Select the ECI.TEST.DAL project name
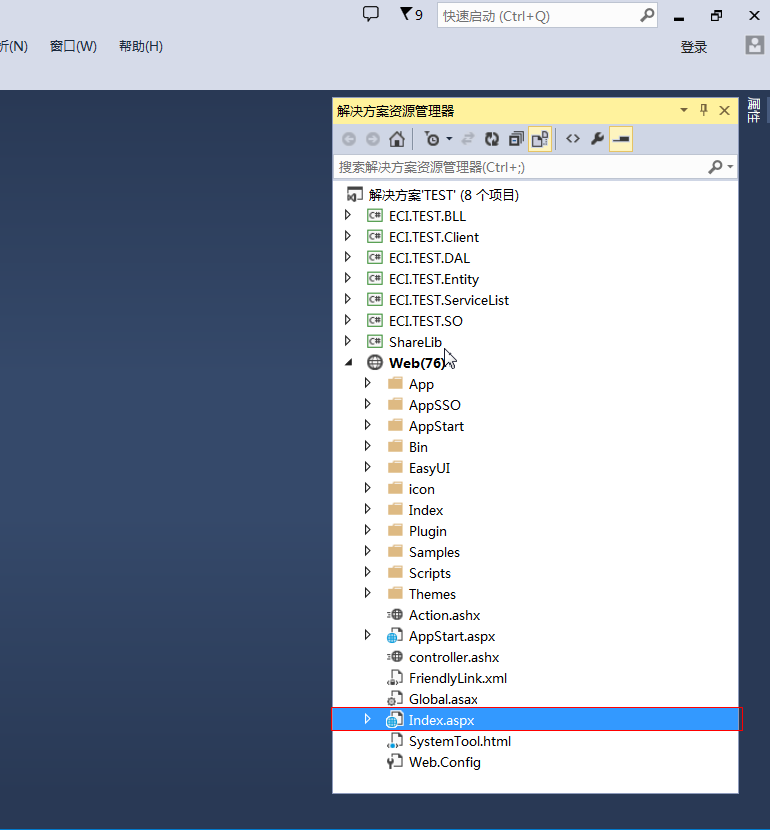This screenshot has width=770, height=830. [x=429, y=258]
